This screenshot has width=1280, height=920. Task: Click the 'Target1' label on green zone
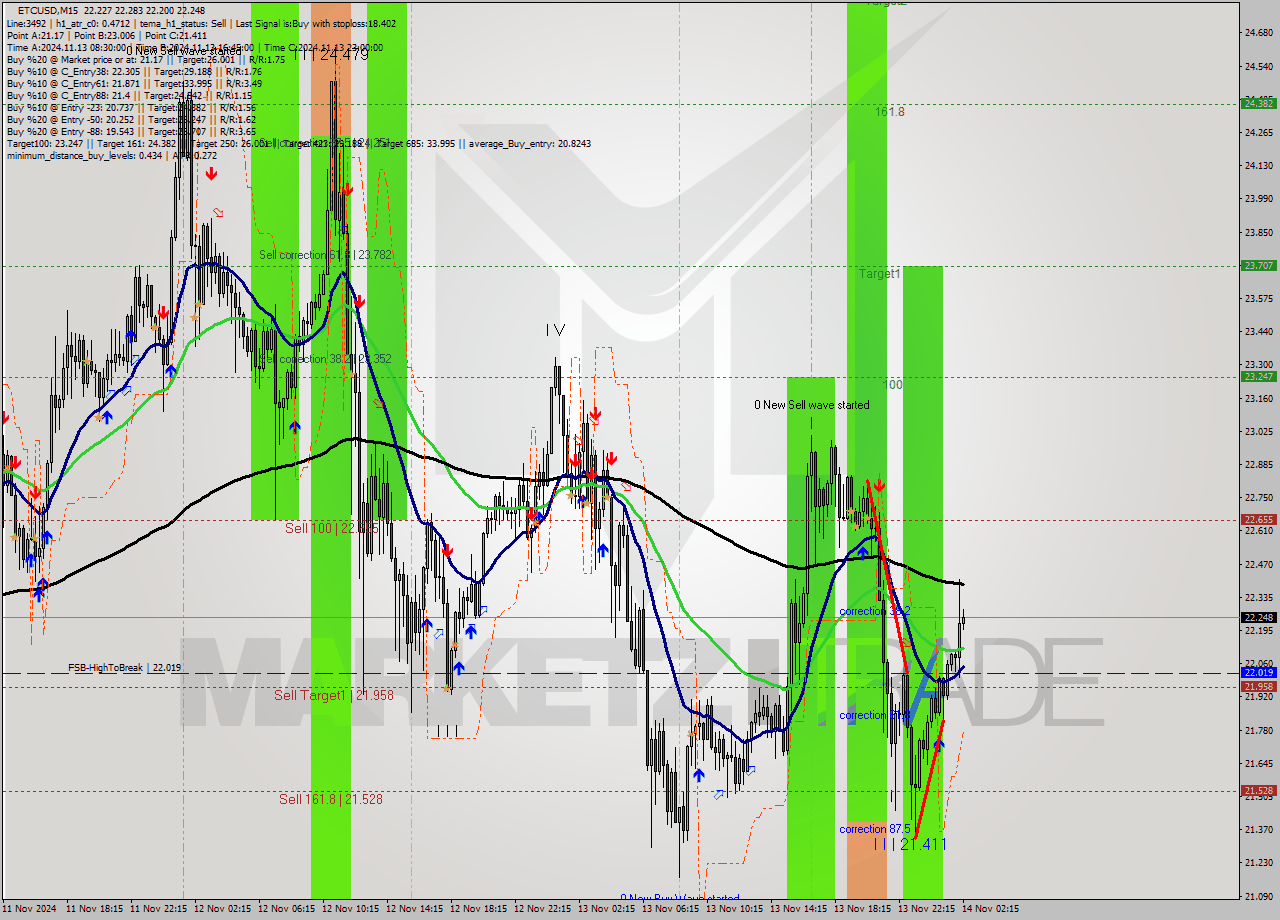pos(880,273)
